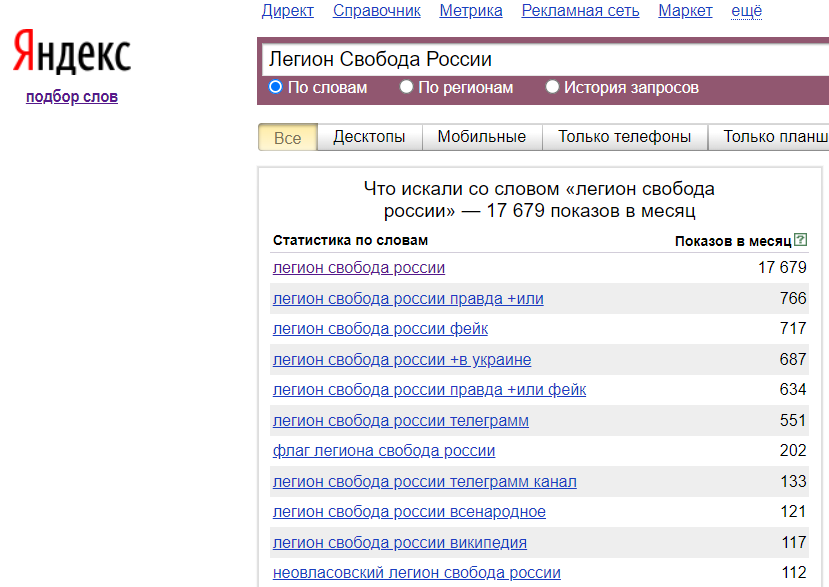Go to 'Маркет' in top navigation
Image resolution: width=829 pixels, height=587 pixels.
(x=685, y=11)
